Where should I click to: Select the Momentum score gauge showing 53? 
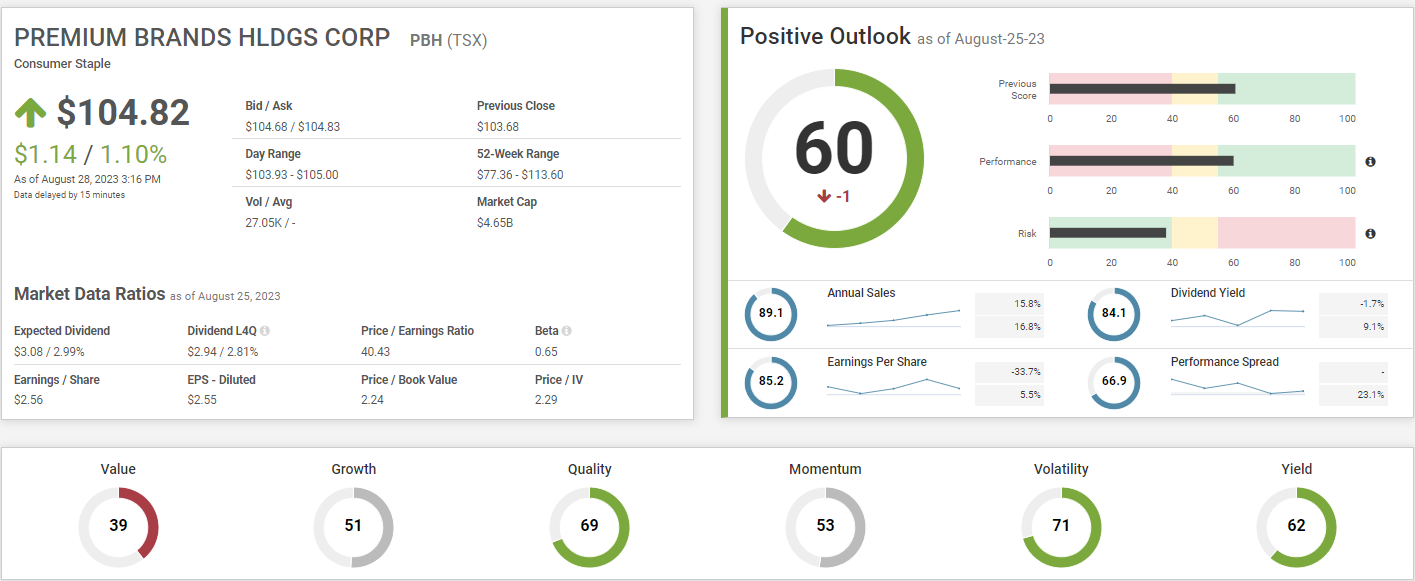click(825, 525)
